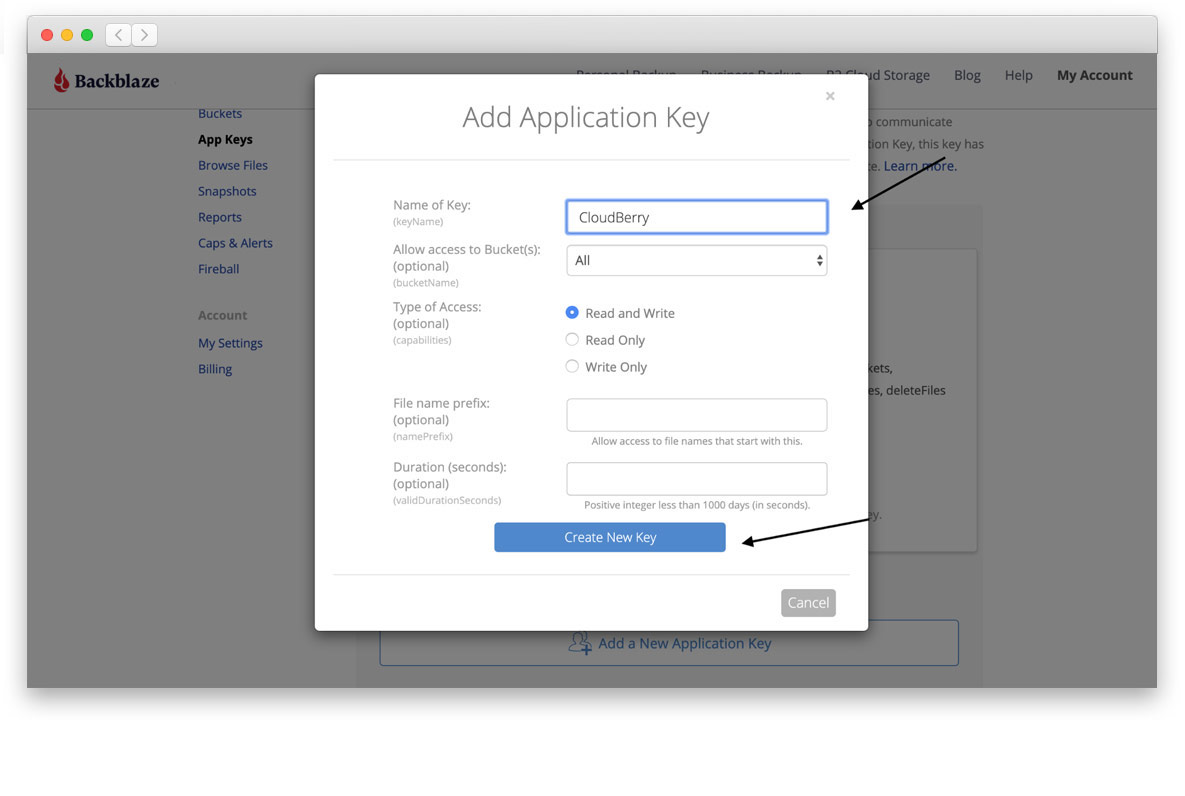This screenshot has height=796, width=1185.
Task: Click the Duration (seconds) input box
Action: [697, 478]
